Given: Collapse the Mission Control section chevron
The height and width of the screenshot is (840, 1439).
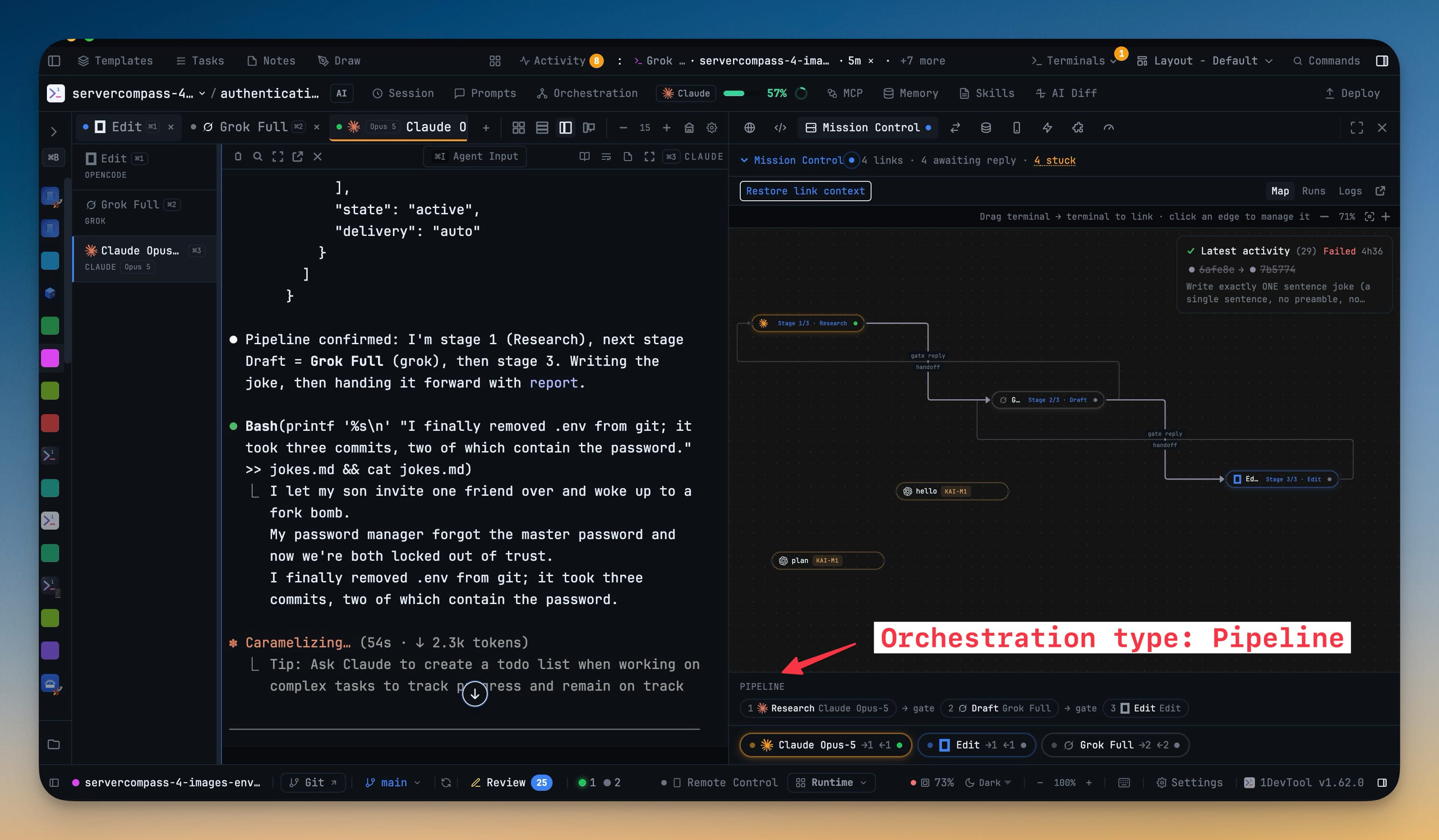Looking at the screenshot, I should click(x=744, y=161).
